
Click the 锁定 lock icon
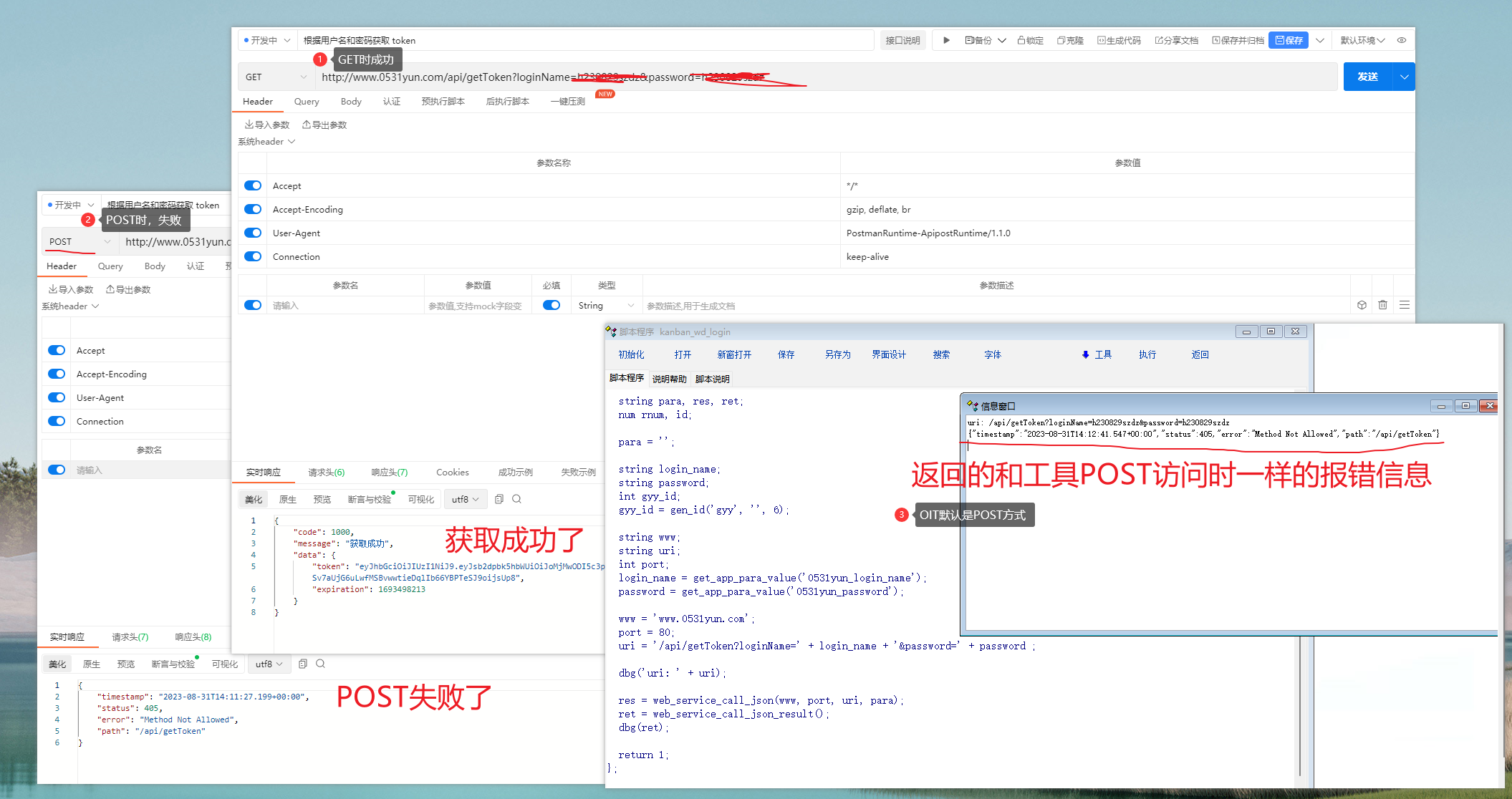[1021, 40]
